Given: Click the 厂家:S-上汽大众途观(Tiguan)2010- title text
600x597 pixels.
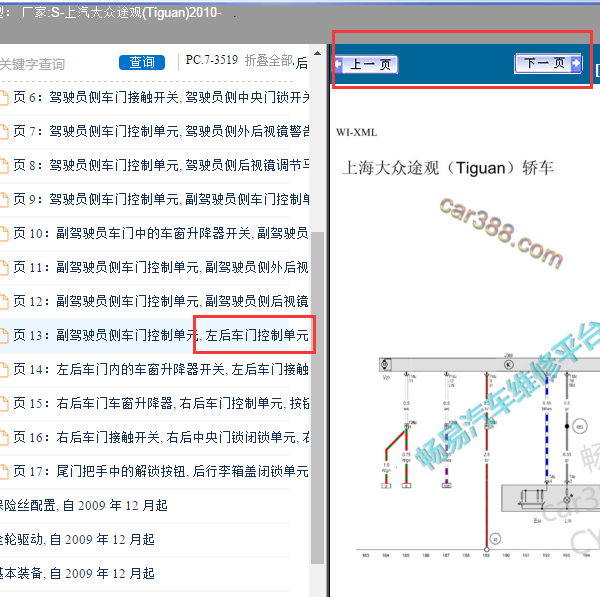Looking at the screenshot, I should 121,13.
